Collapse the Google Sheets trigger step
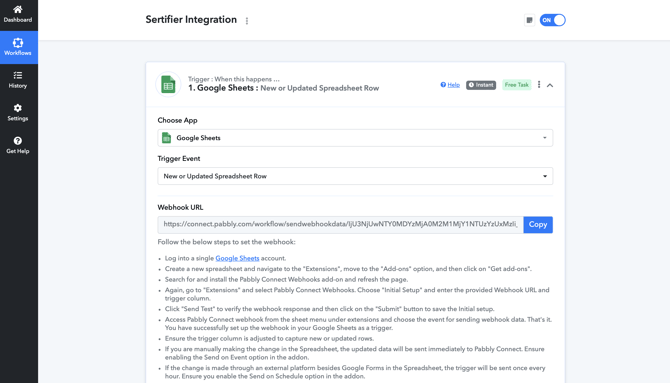 coord(550,85)
